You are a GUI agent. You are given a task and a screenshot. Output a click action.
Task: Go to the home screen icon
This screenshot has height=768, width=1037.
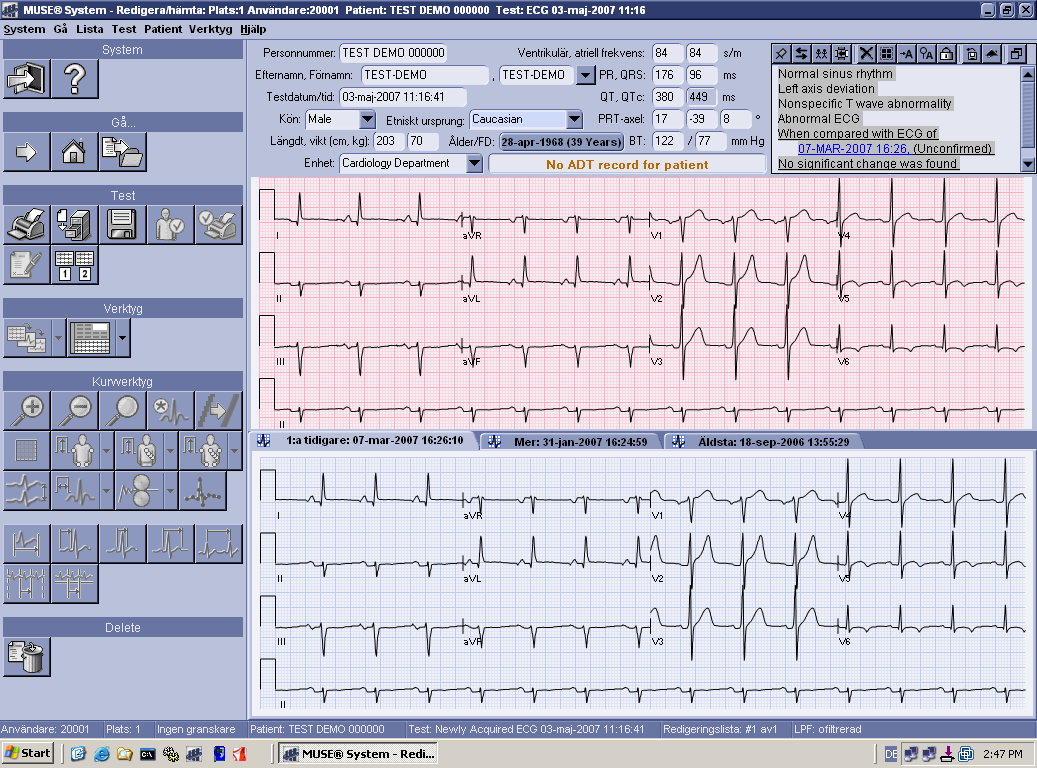74,152
